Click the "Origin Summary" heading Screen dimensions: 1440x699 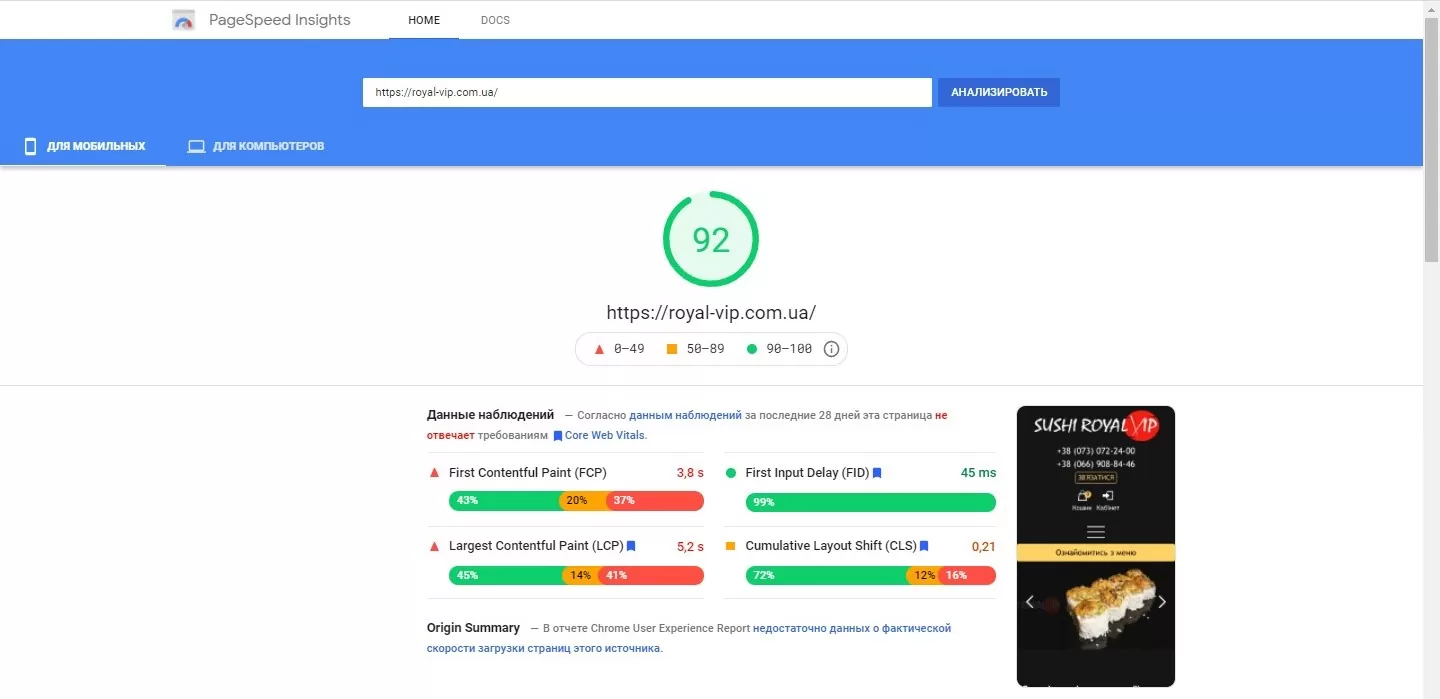tap(473, 628)
